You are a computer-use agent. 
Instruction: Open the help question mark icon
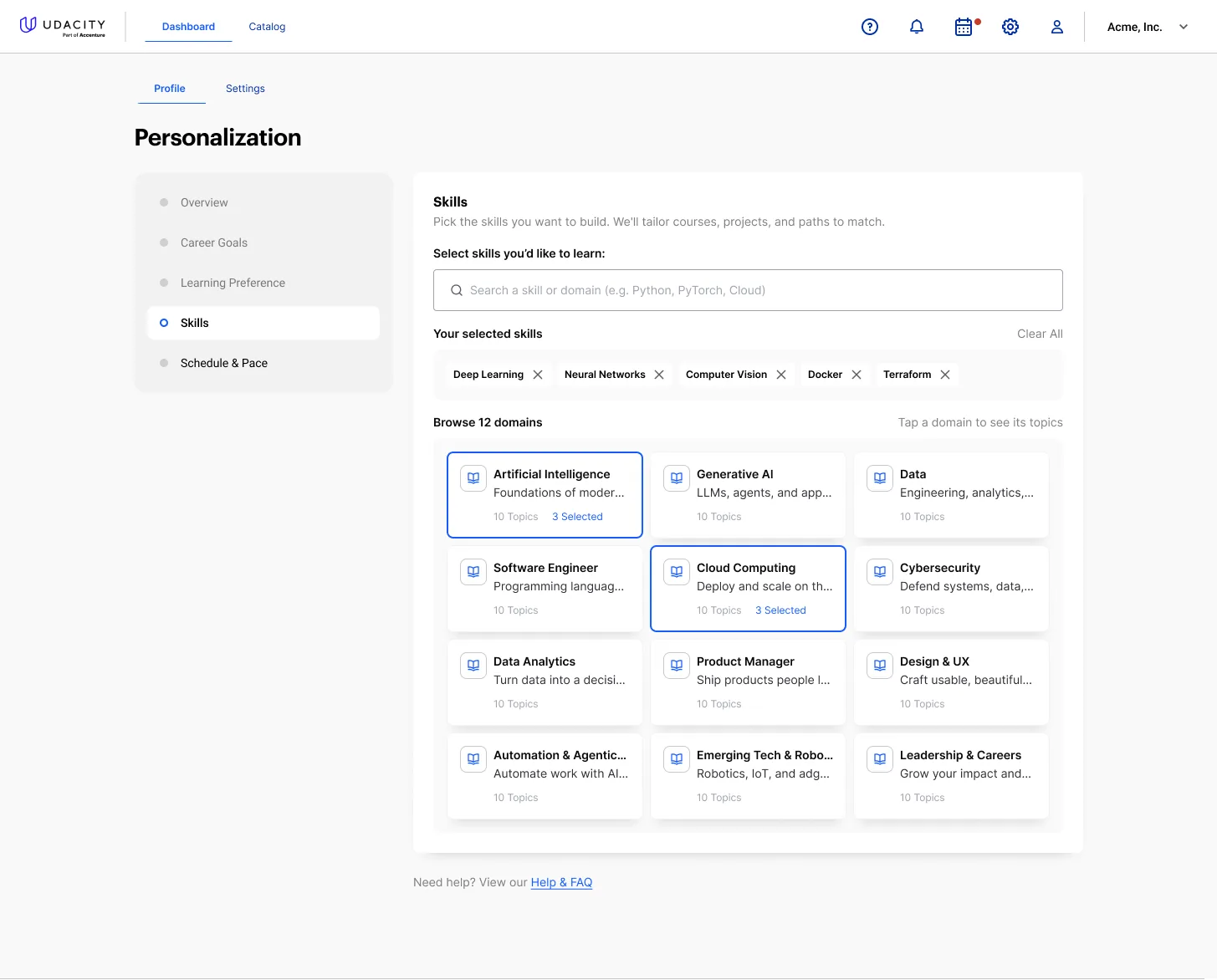point(870,27)
